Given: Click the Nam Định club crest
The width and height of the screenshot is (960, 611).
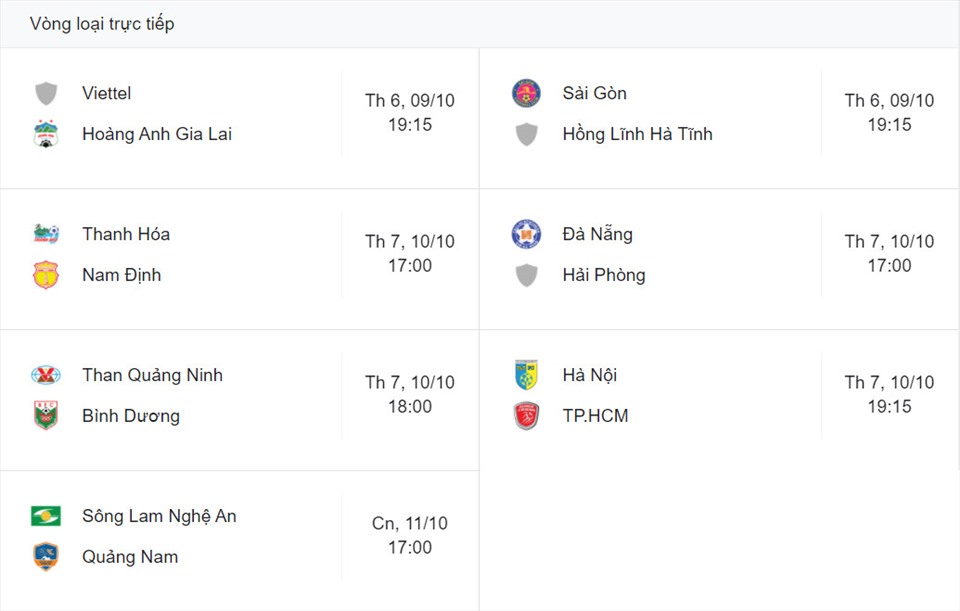Looking at the screenshot, I should point(46,275).
